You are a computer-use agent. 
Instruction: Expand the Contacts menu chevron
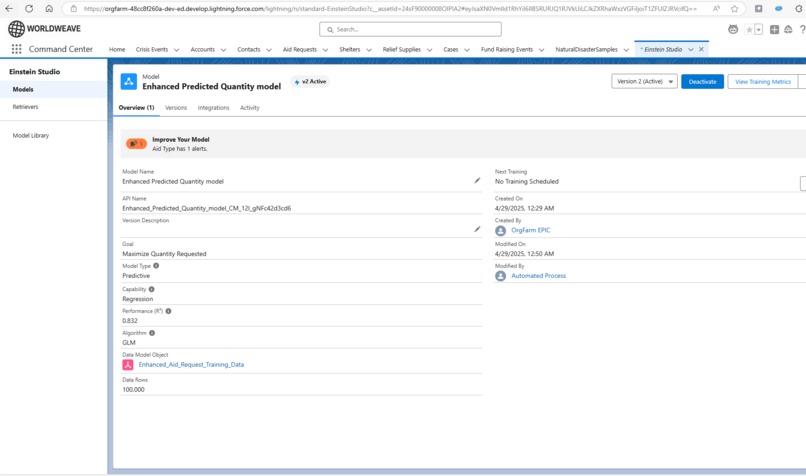coord(269,50)
